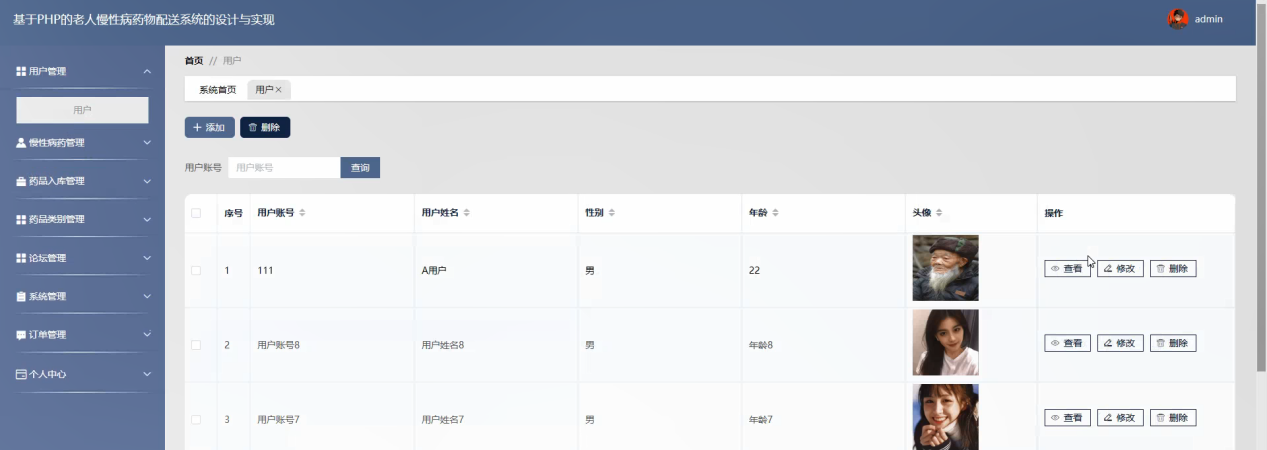Open the old man avatar thumbnail
Screen dimensions: 1267x450
coord(945,268)
